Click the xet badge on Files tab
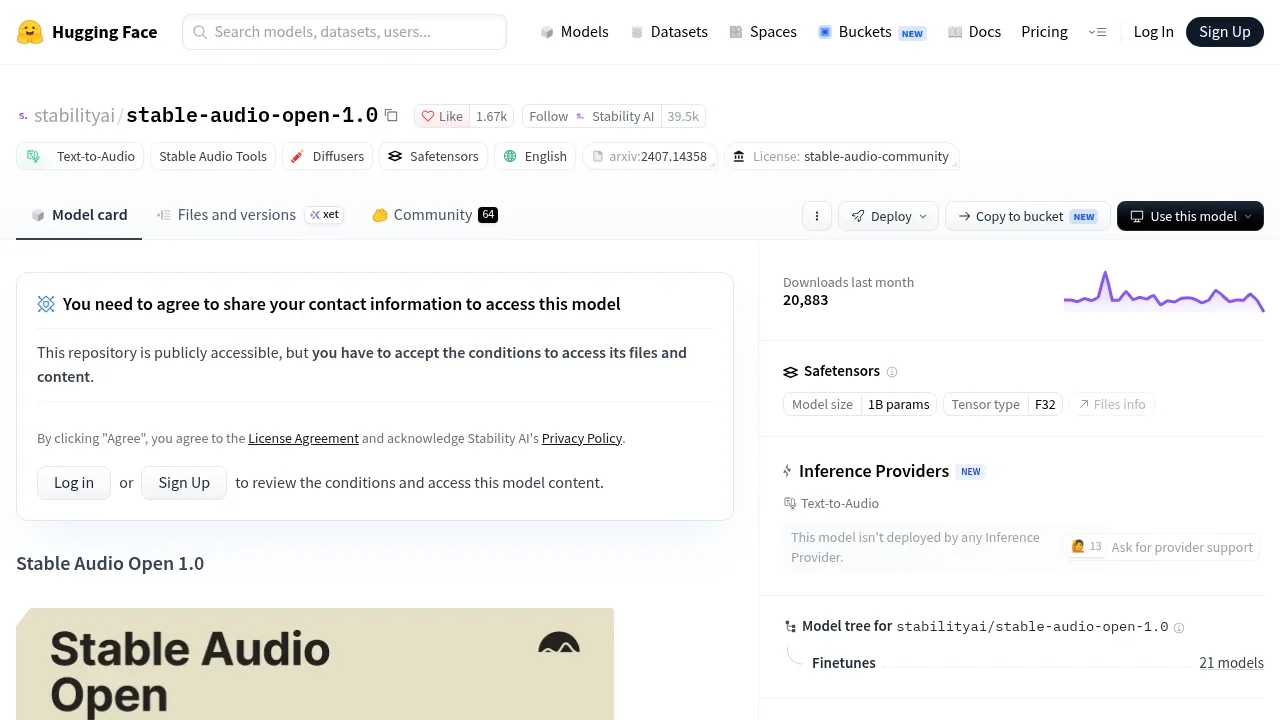This screenshot has width=1280, height=720. point(324,215)
